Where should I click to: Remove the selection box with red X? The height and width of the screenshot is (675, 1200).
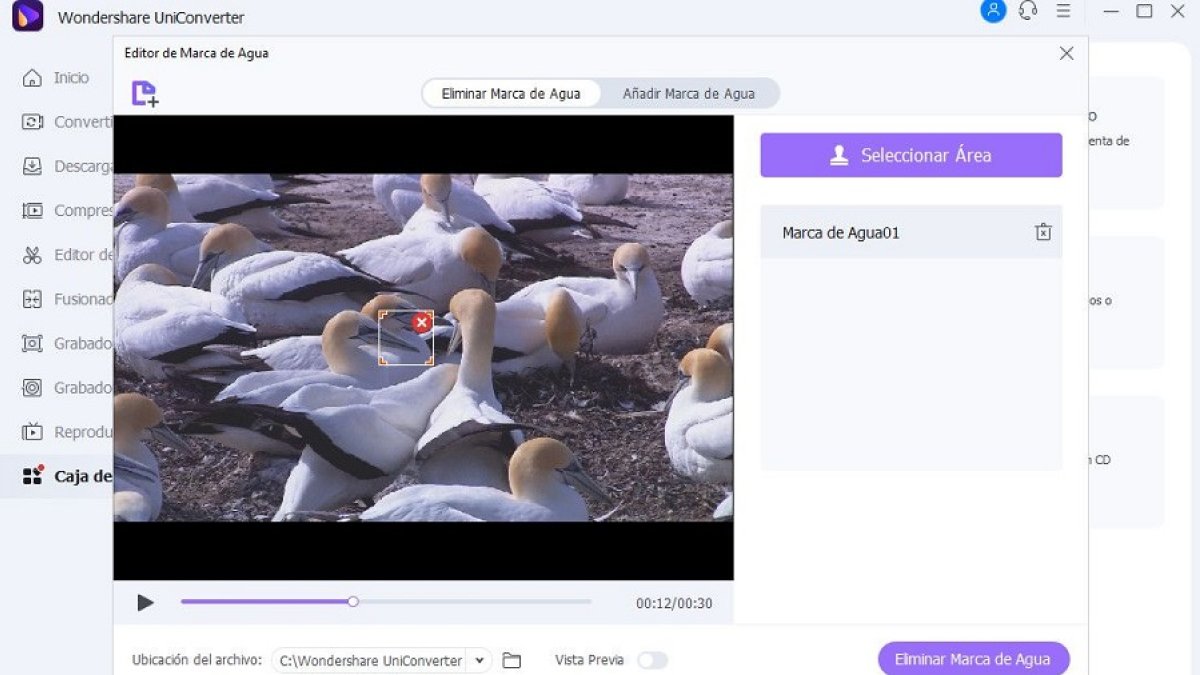point(422,322)
